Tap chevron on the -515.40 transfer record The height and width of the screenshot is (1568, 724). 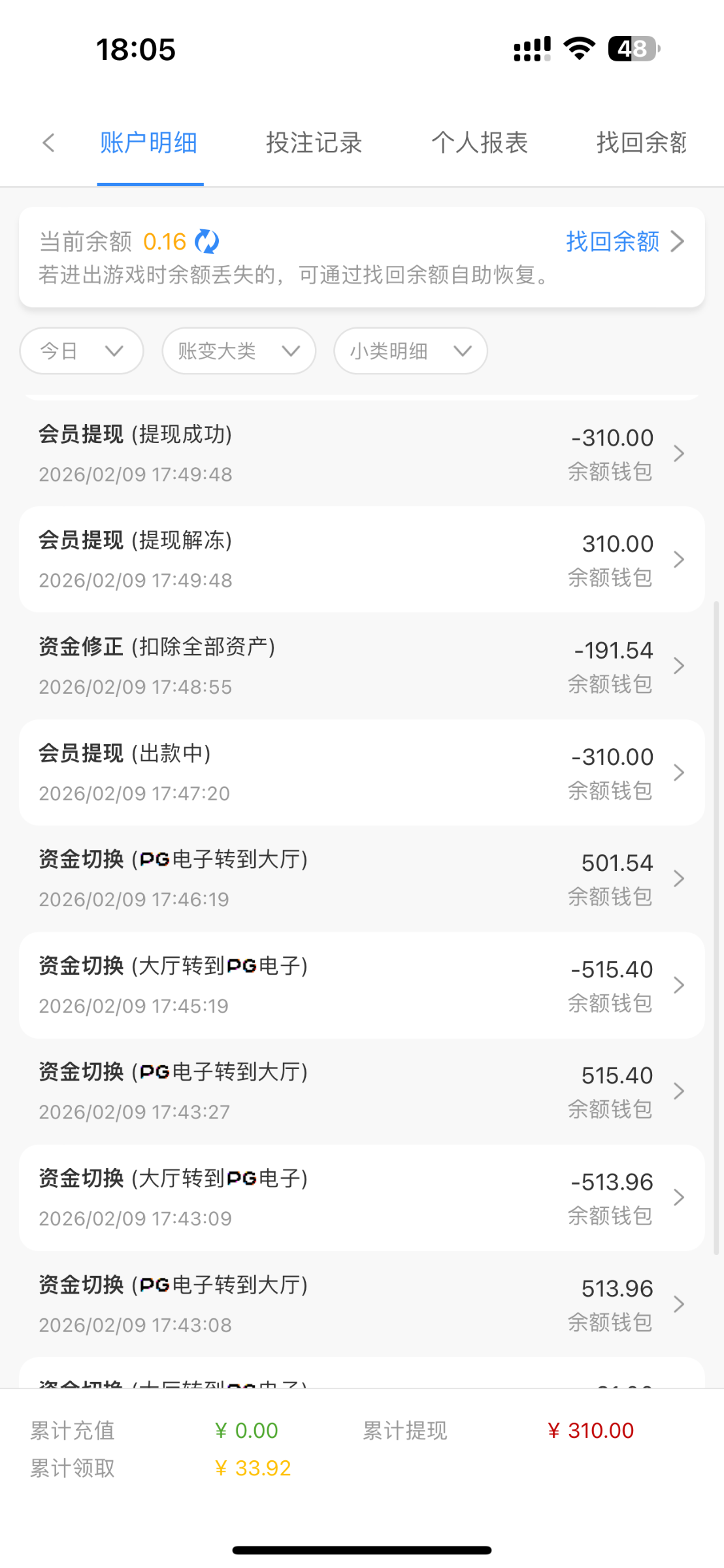[x=679, y=985]
